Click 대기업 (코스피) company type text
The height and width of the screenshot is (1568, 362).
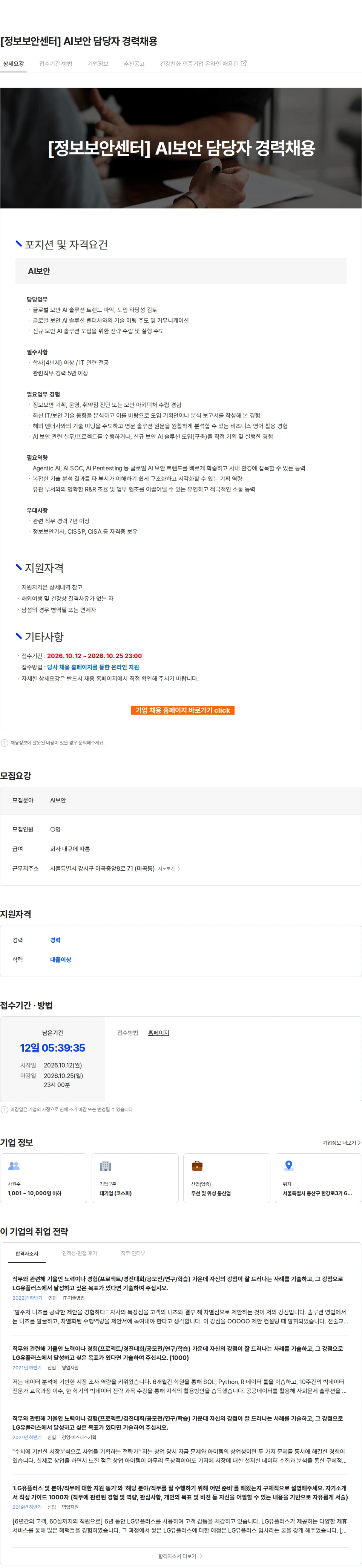[x=116, y=1194]
